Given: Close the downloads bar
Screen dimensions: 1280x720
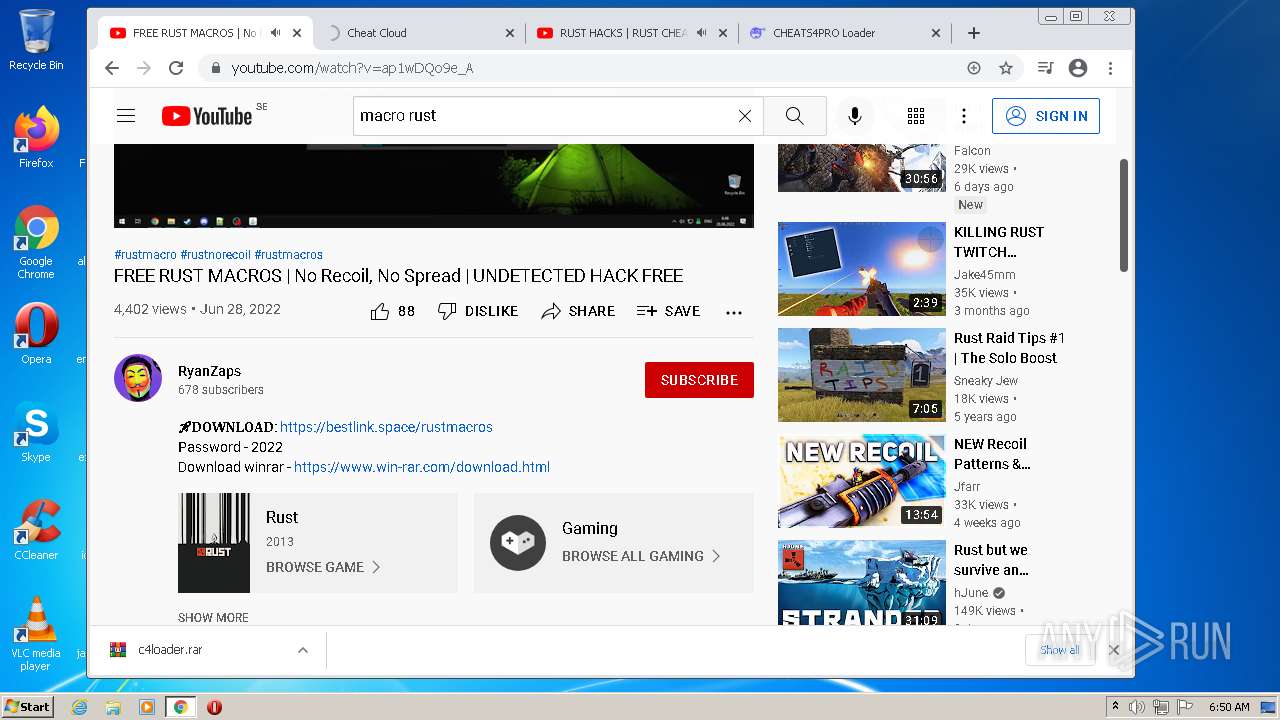Looking at the screenshot, I should click(x=1113, y=650).
